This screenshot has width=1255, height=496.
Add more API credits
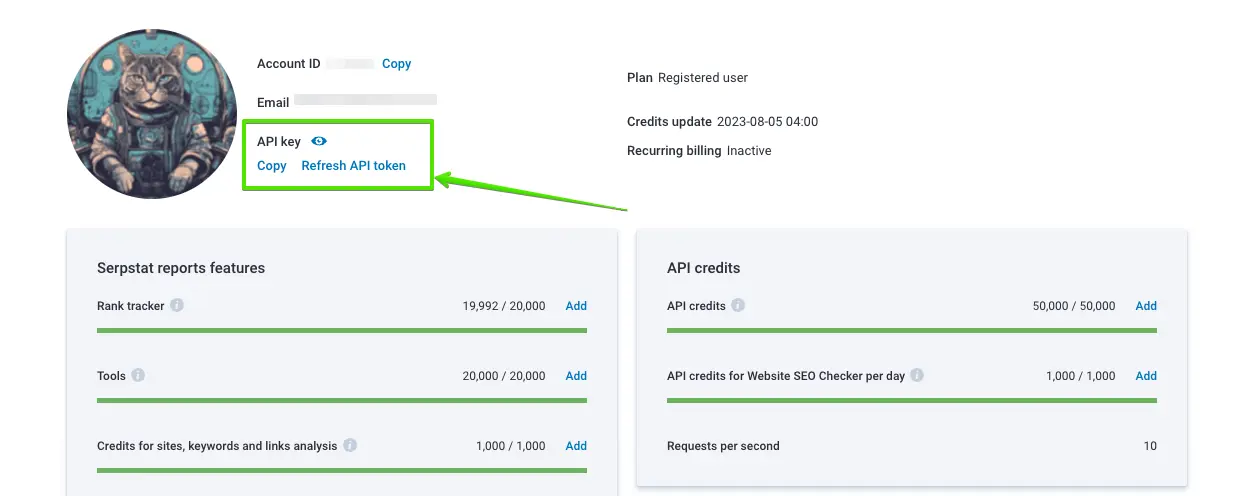pos(1146,306)
